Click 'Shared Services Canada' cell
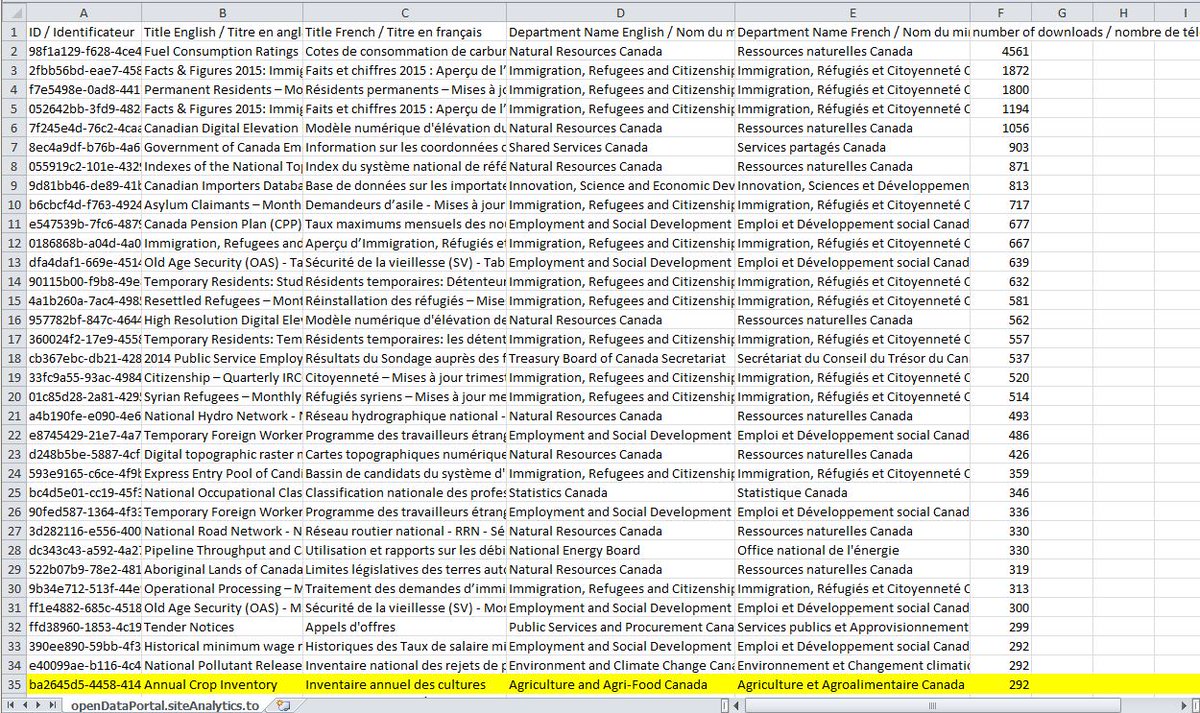Viewport: 1200px width, 713px height. [x=620, y=147]
